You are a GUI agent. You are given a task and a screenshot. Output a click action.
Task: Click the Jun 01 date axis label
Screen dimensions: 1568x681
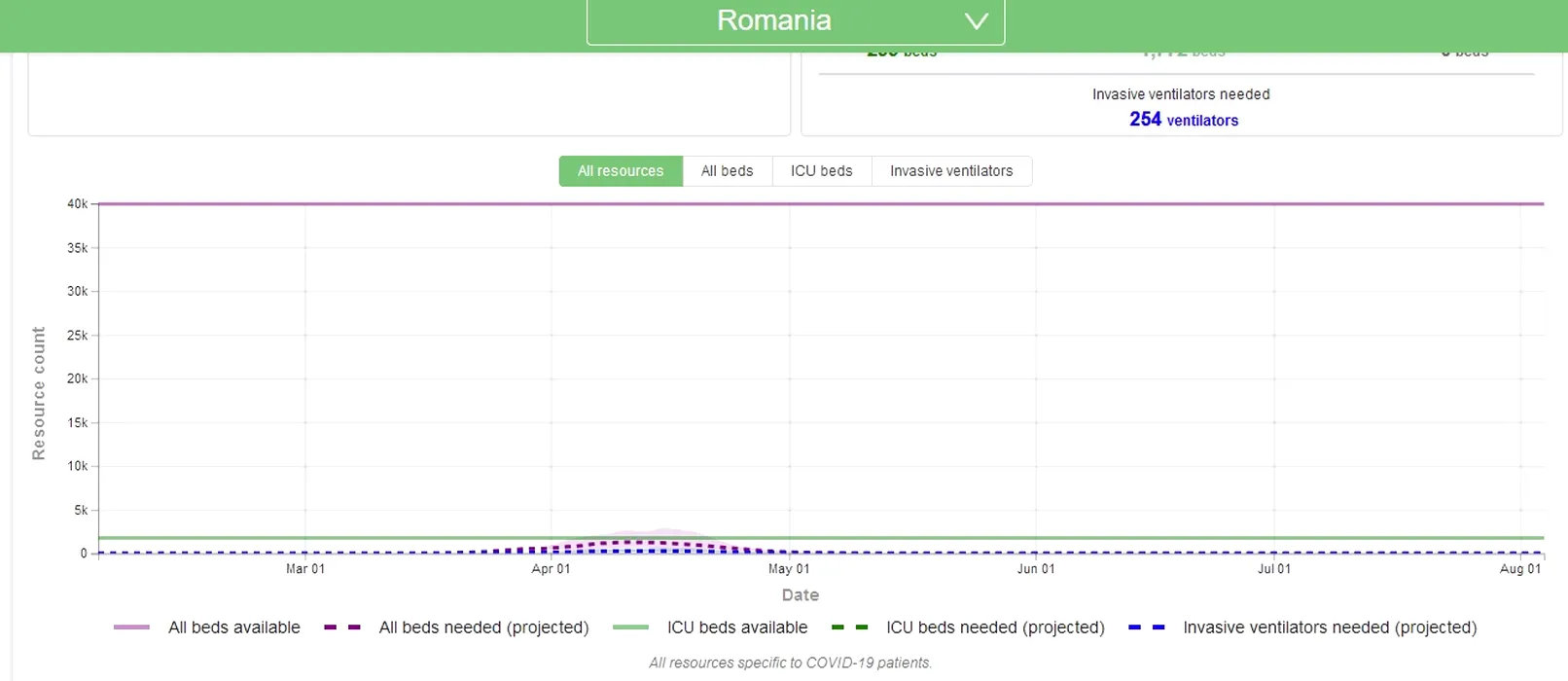click(1035, 569)
